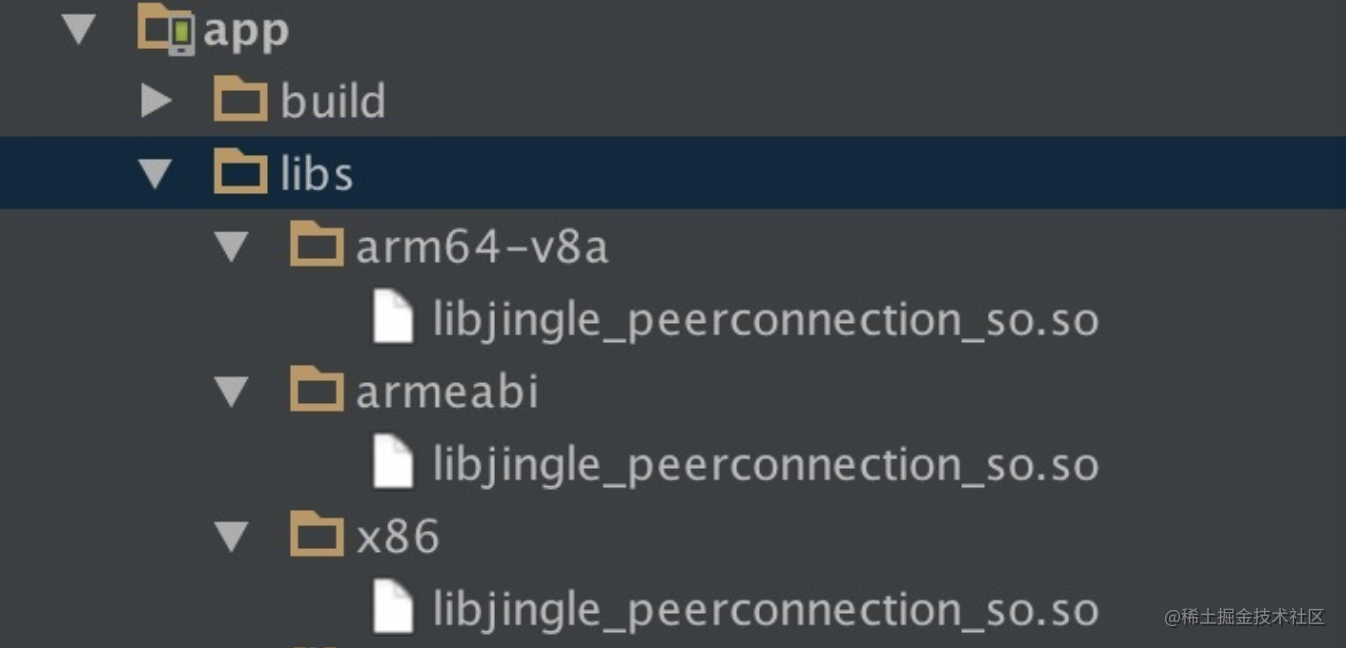Click the build folder icon

pos(240,100)
